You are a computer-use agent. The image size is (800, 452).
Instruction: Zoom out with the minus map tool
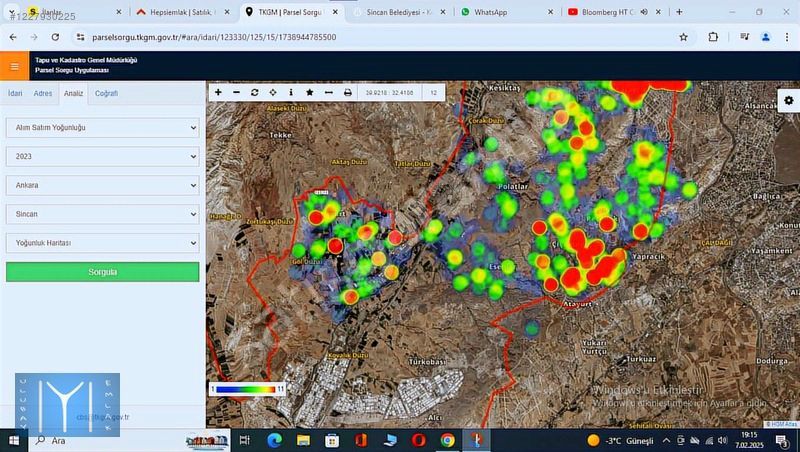click(x=236, y=92)
